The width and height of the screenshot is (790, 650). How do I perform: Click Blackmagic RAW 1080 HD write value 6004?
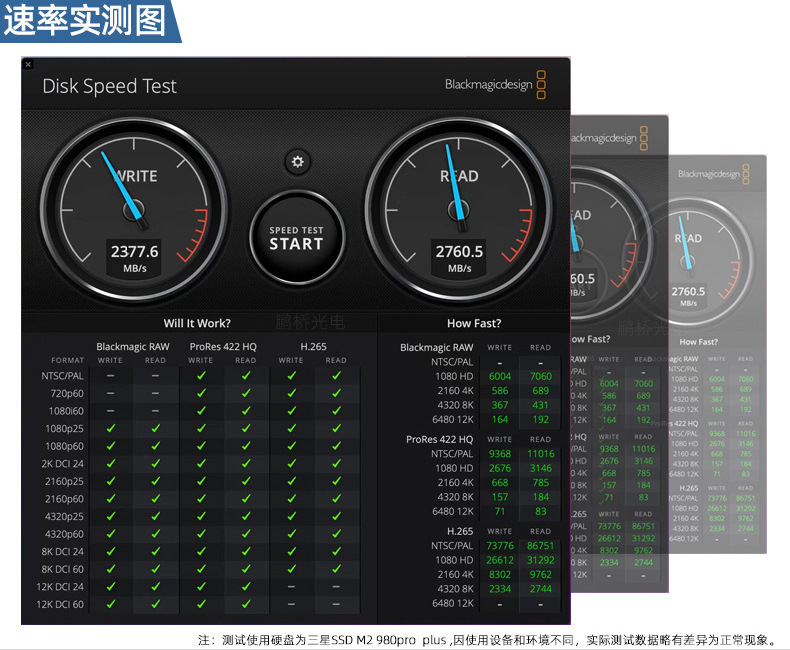coord(500,376)
